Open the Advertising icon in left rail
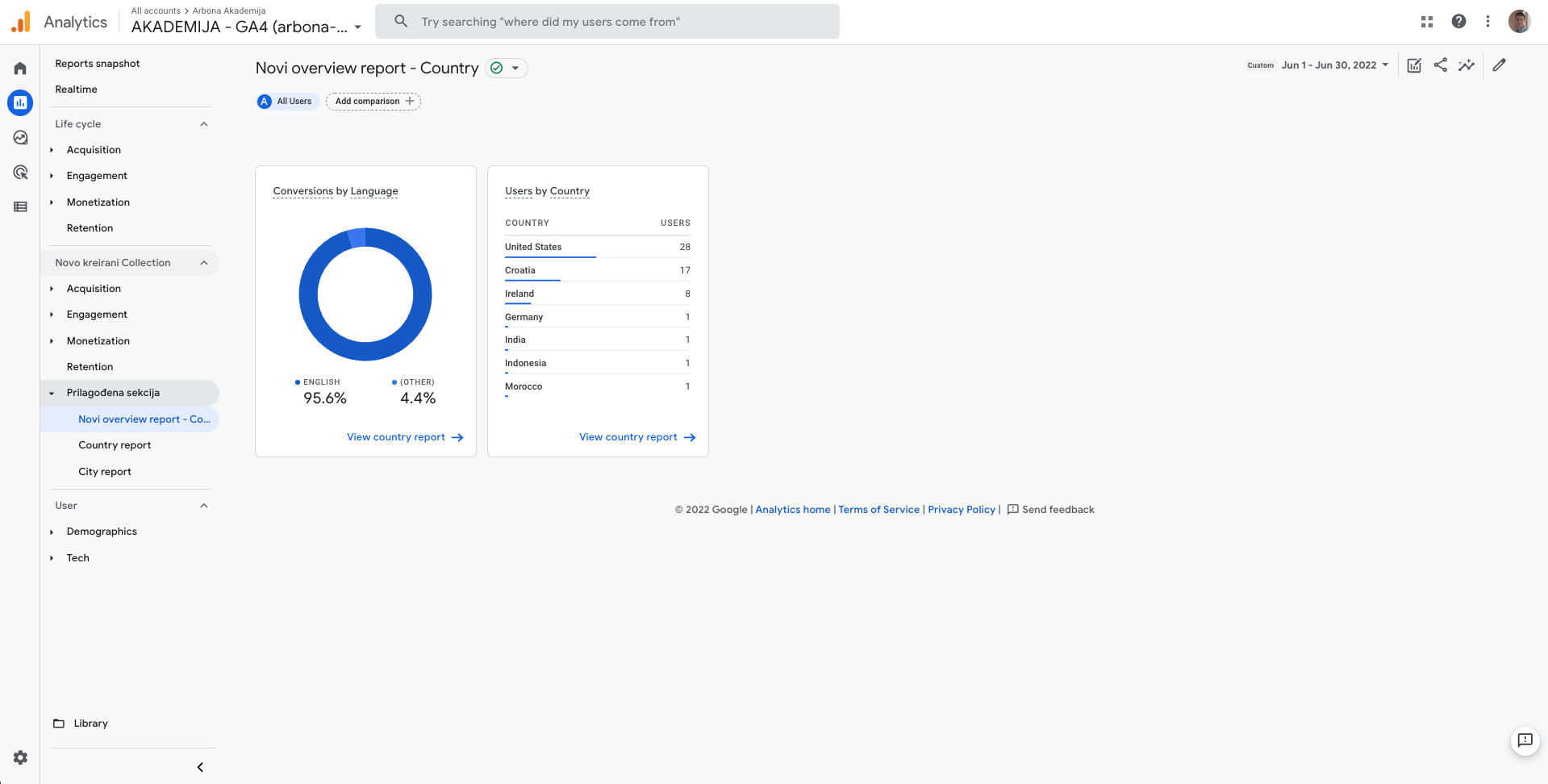 click(x=20, y=173)
